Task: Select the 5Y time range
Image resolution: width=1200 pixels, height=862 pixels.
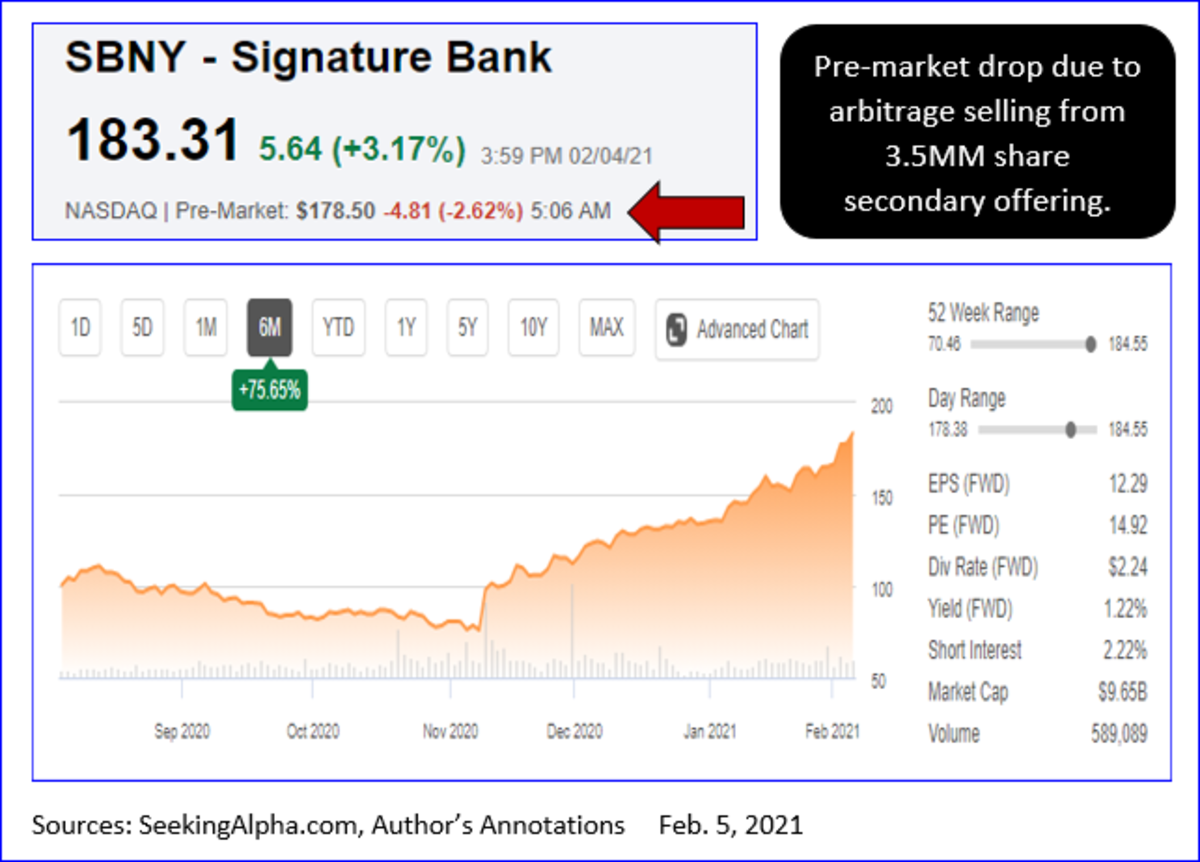Action: click(x=468, y=328)
